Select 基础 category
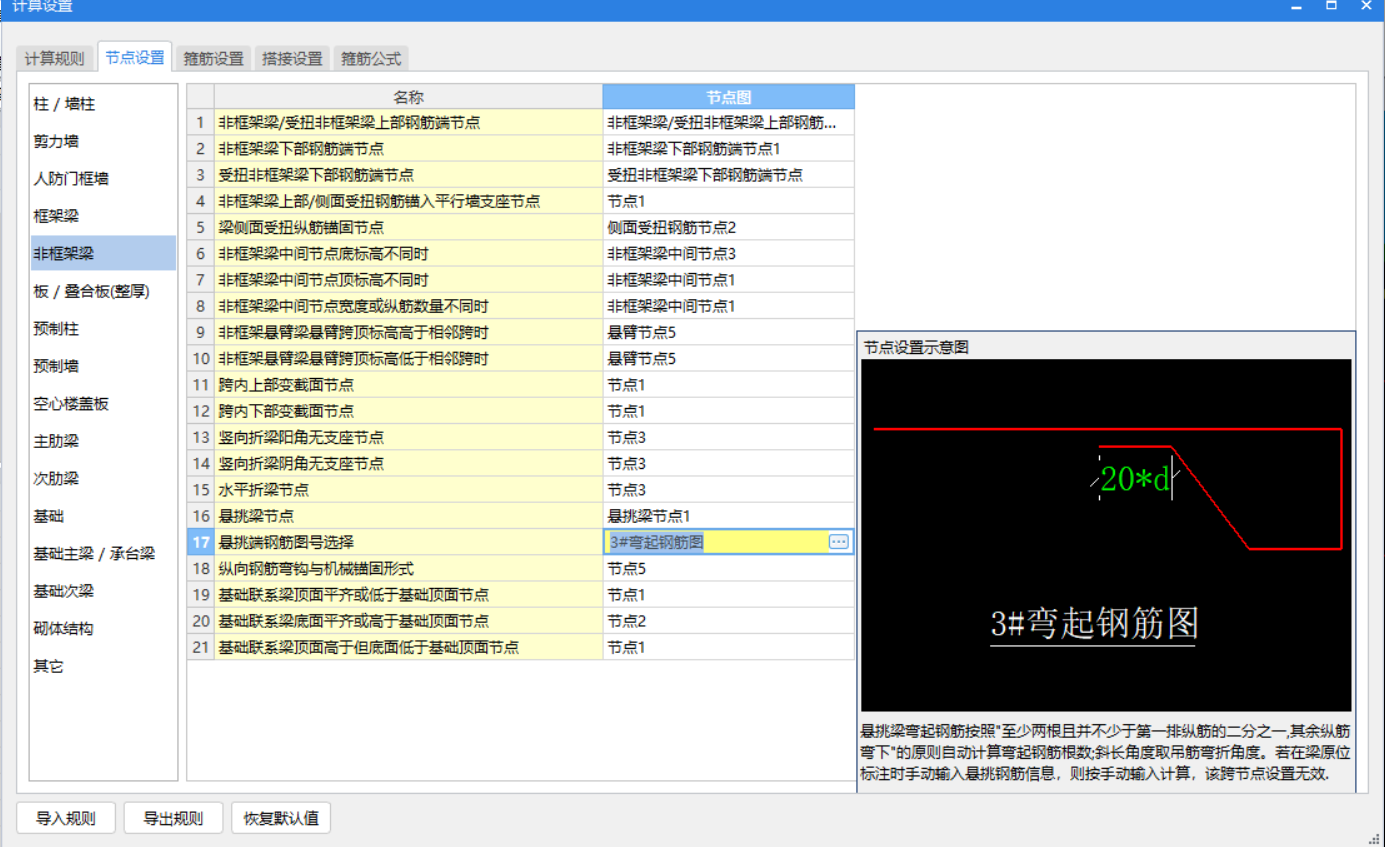Screen dimensions: 1385x847 point(103,516)
